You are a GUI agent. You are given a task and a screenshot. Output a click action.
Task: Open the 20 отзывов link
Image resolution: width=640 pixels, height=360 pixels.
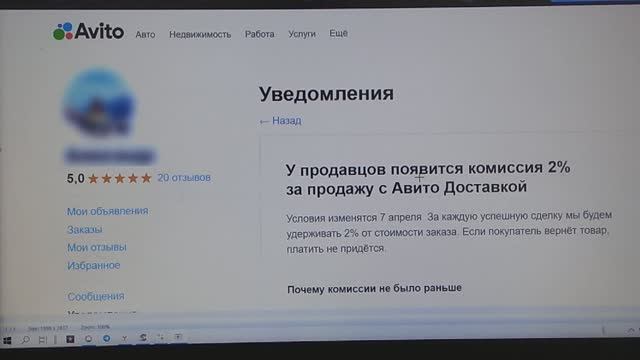[x=184, y=178]
